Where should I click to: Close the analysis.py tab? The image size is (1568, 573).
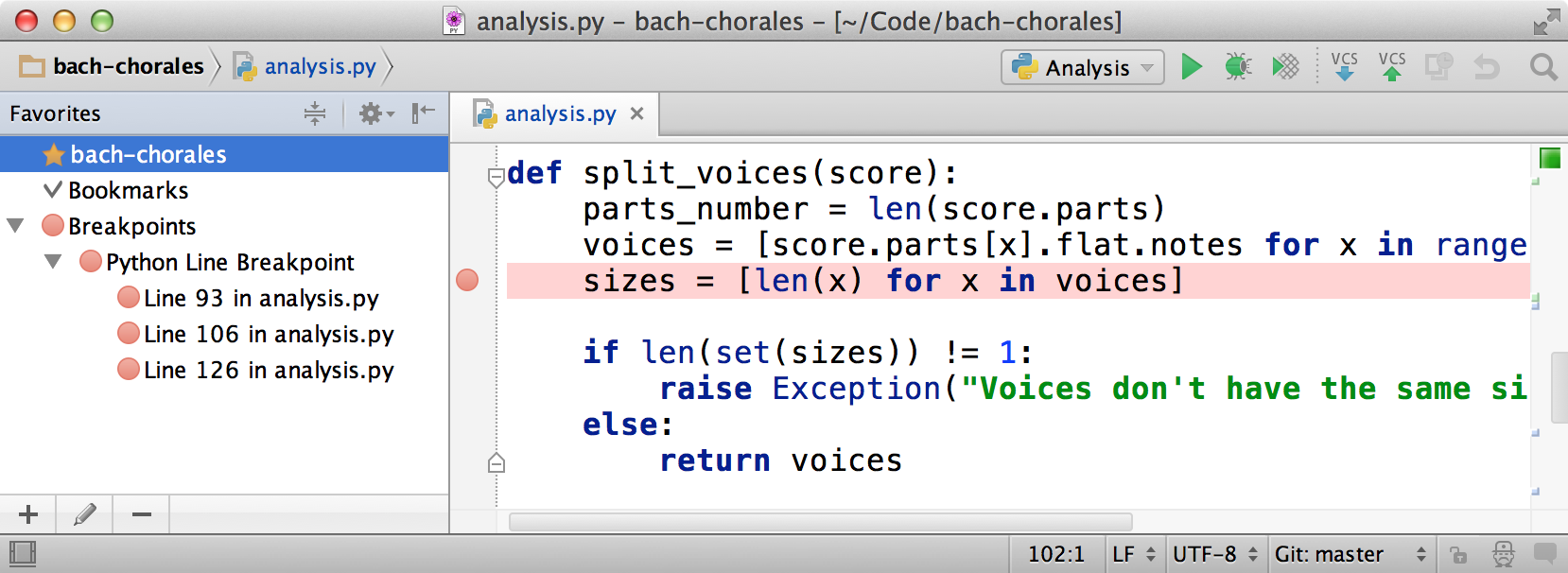tap(637, 114)
